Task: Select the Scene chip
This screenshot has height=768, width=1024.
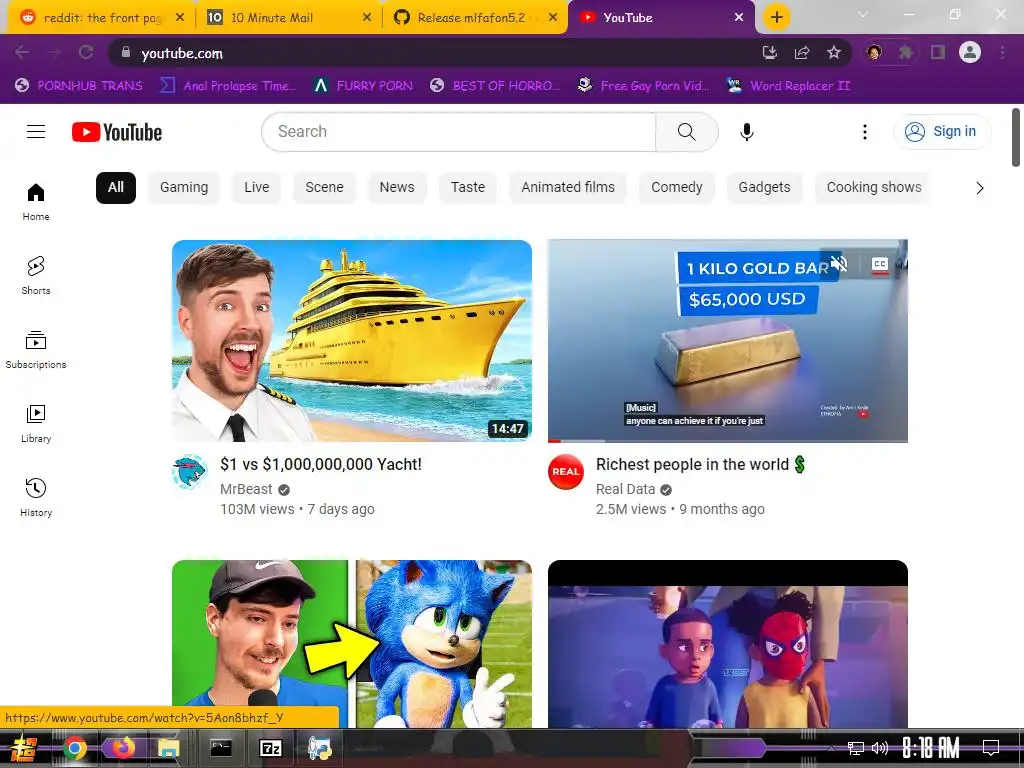Action: (x=325, y=188)
